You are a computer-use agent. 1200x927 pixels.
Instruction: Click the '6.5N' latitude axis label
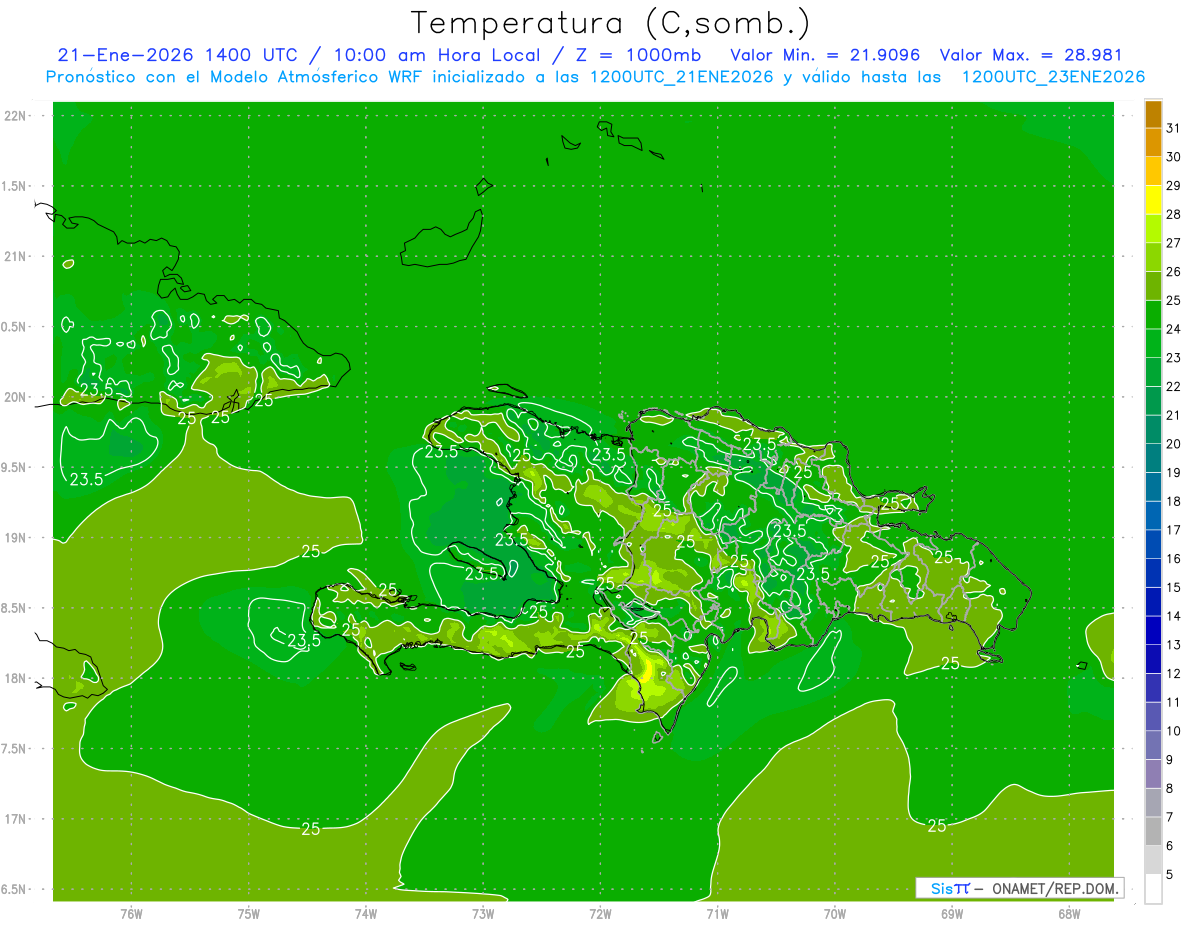[x=14, y=889]
